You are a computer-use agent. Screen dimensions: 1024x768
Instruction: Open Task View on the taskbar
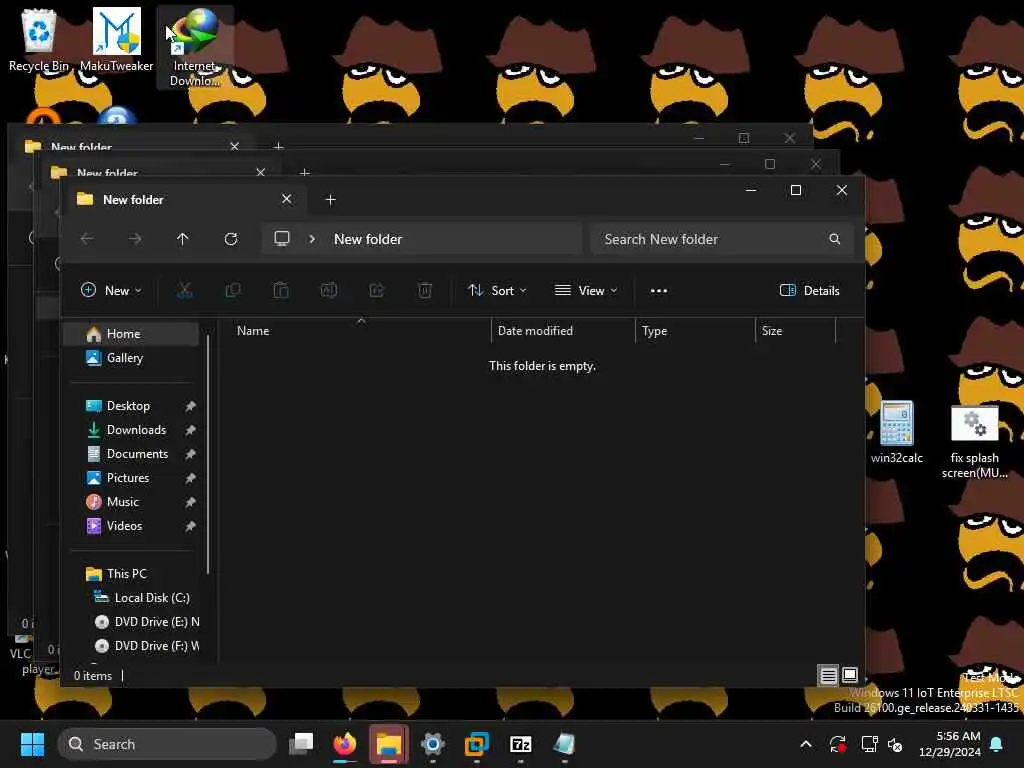pos(301,744)
